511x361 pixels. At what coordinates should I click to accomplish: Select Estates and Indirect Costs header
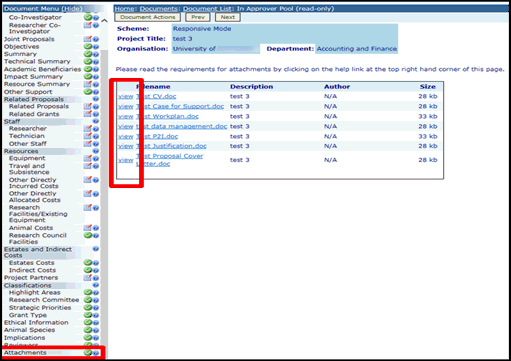click(38, 252)
